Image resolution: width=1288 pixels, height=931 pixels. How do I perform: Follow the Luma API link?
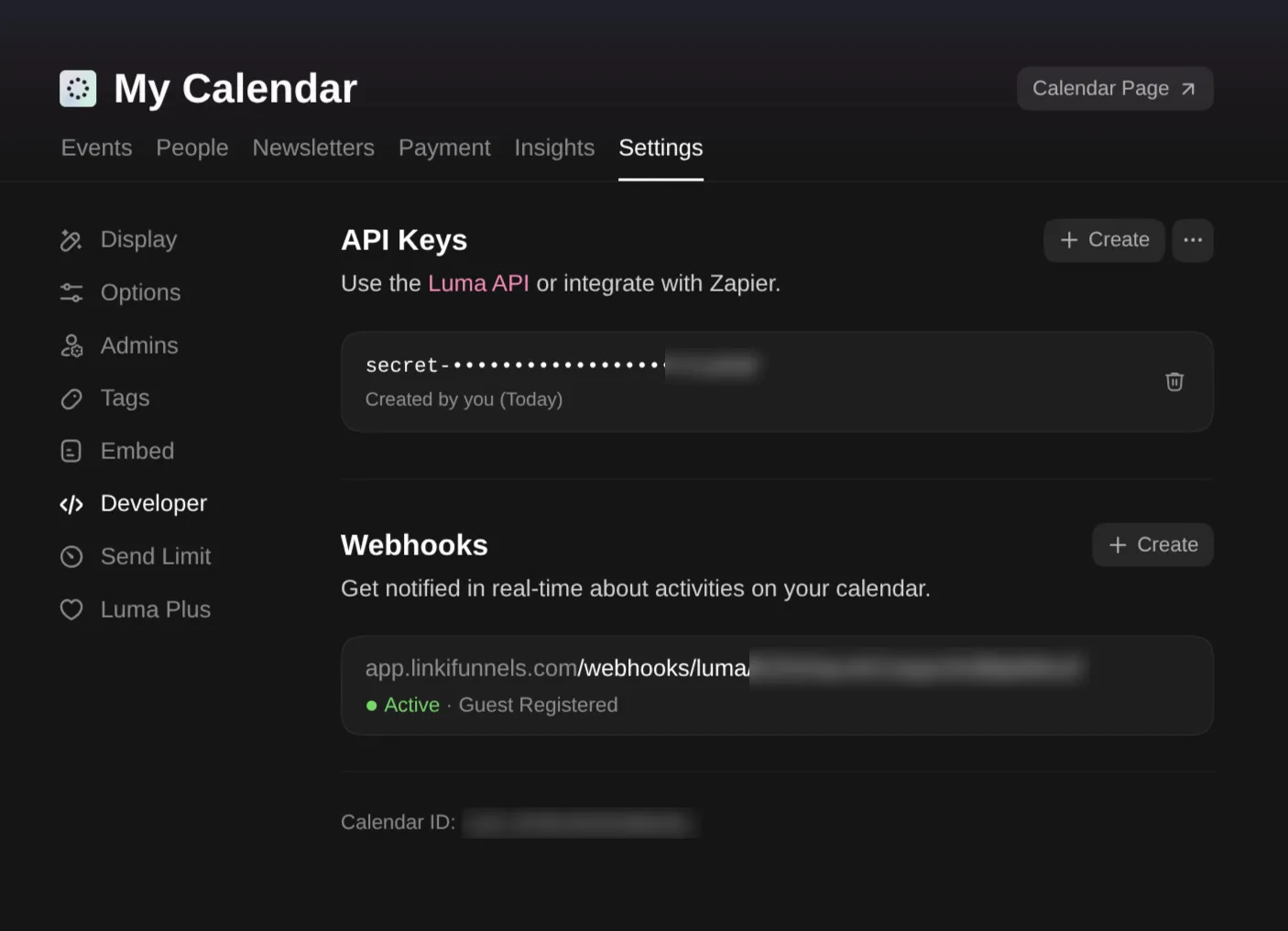pyautogui.click(x=478, y=283)
